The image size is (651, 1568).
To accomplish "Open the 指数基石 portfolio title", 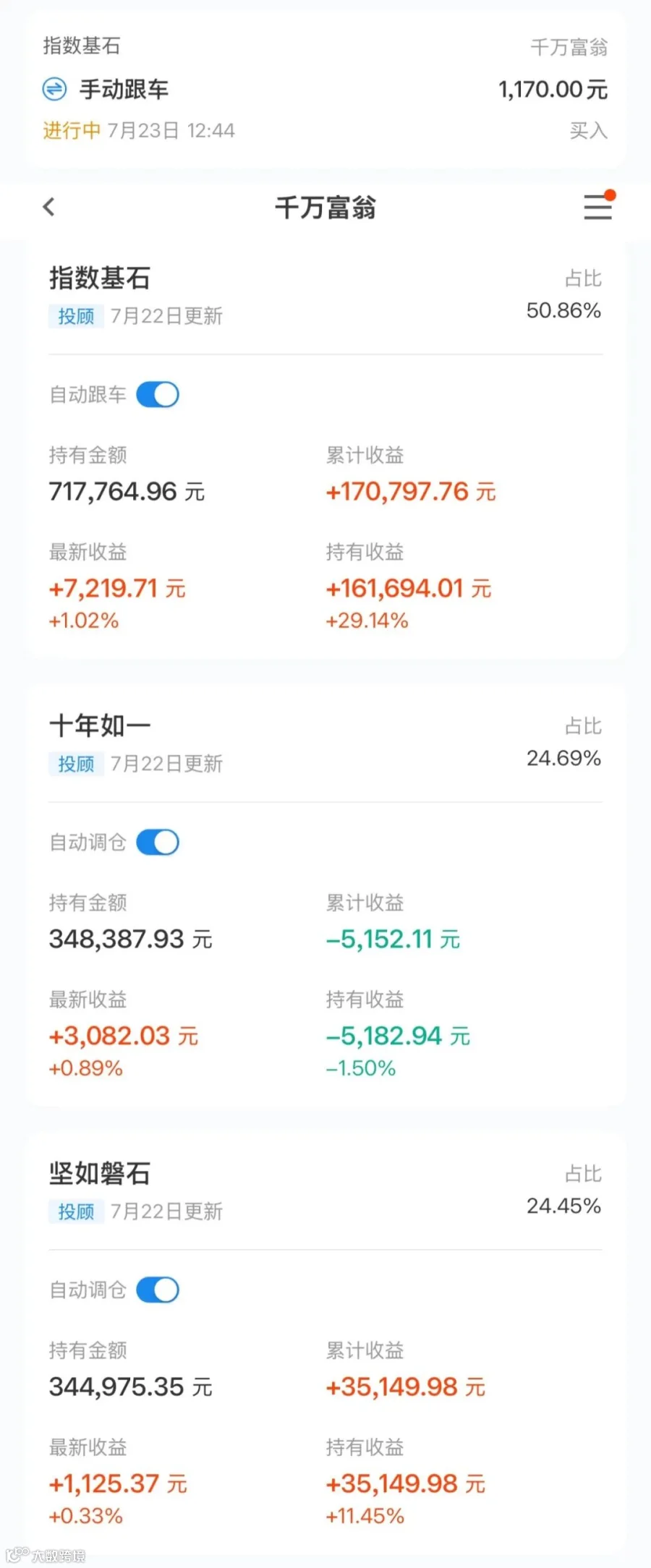I will [100, 278].
